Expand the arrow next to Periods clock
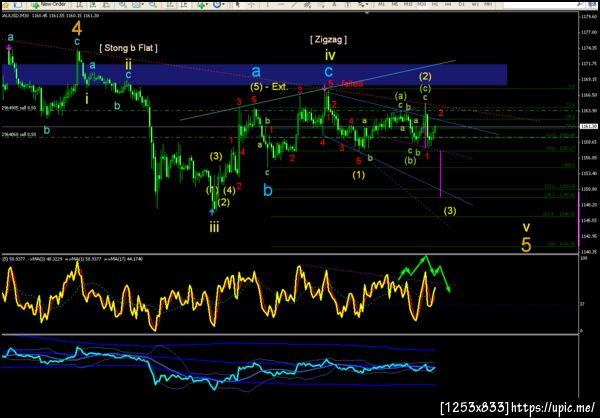This screenshot has height=418, width=600. (223, 5)
